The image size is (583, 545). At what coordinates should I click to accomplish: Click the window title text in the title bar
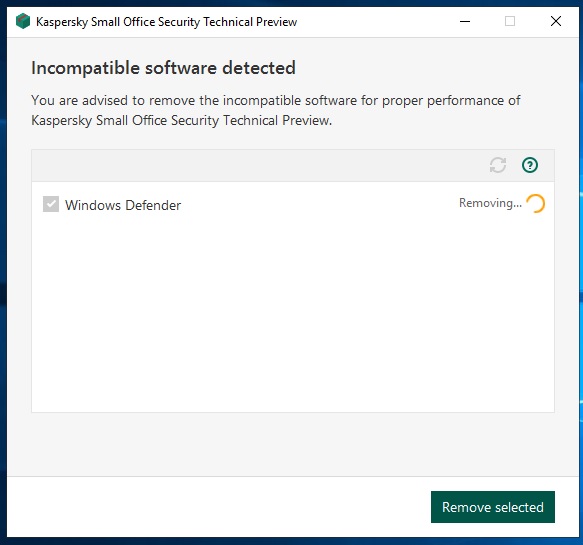(167, 22)
